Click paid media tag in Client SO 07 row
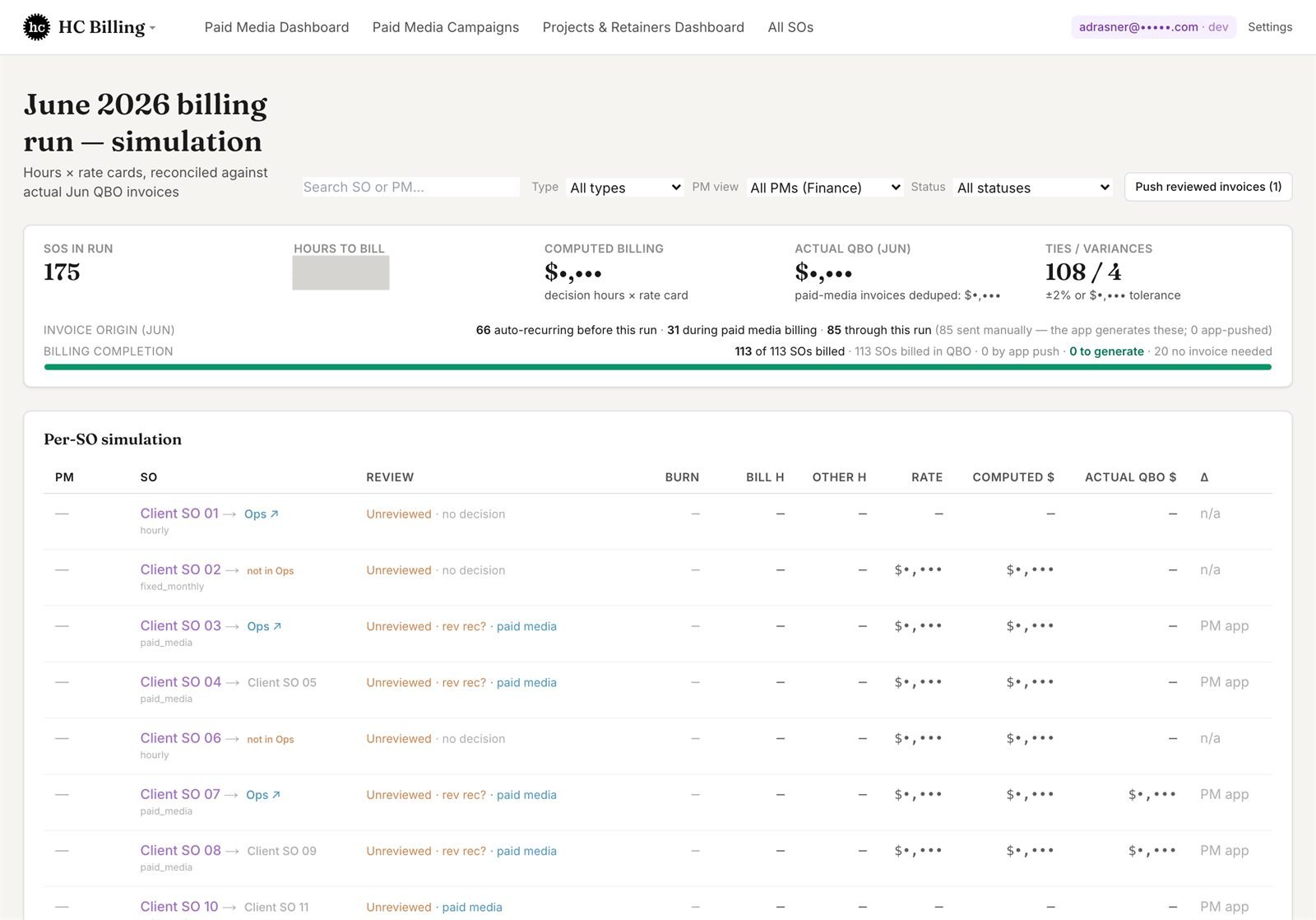1316x920 pixels. coord(526,795)
